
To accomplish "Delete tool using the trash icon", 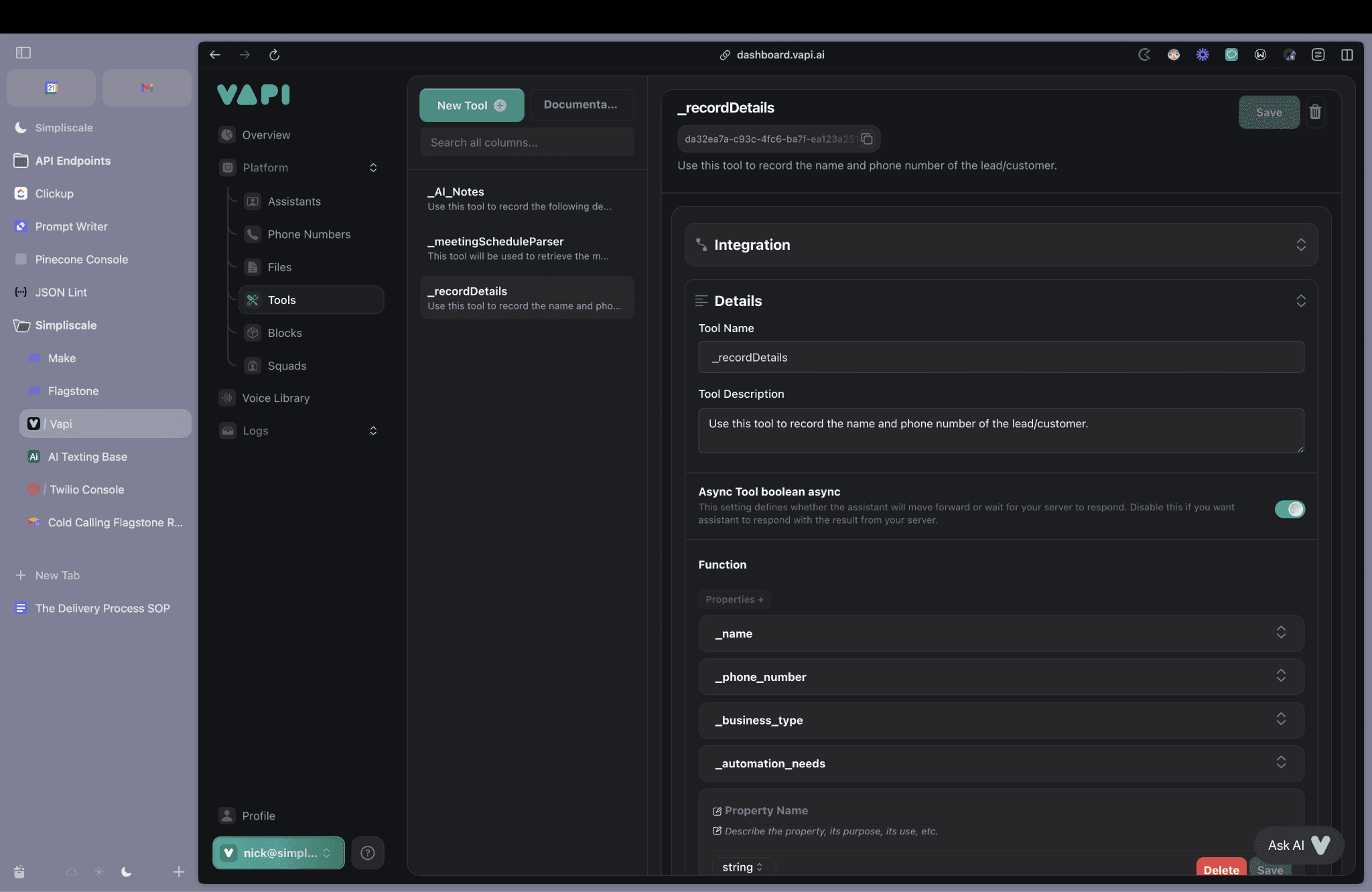I will [1315, 112].
